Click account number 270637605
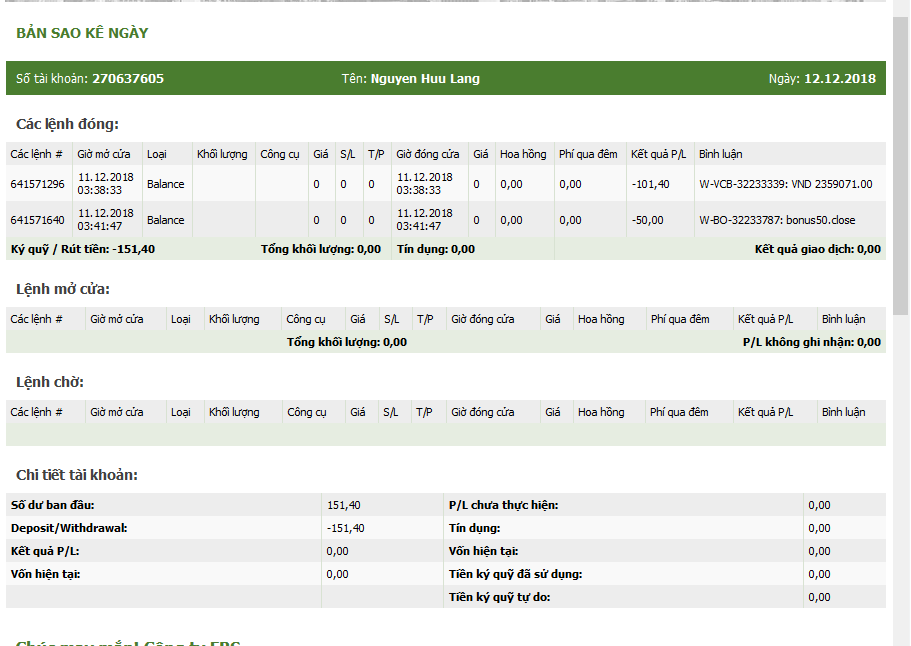 128,78
